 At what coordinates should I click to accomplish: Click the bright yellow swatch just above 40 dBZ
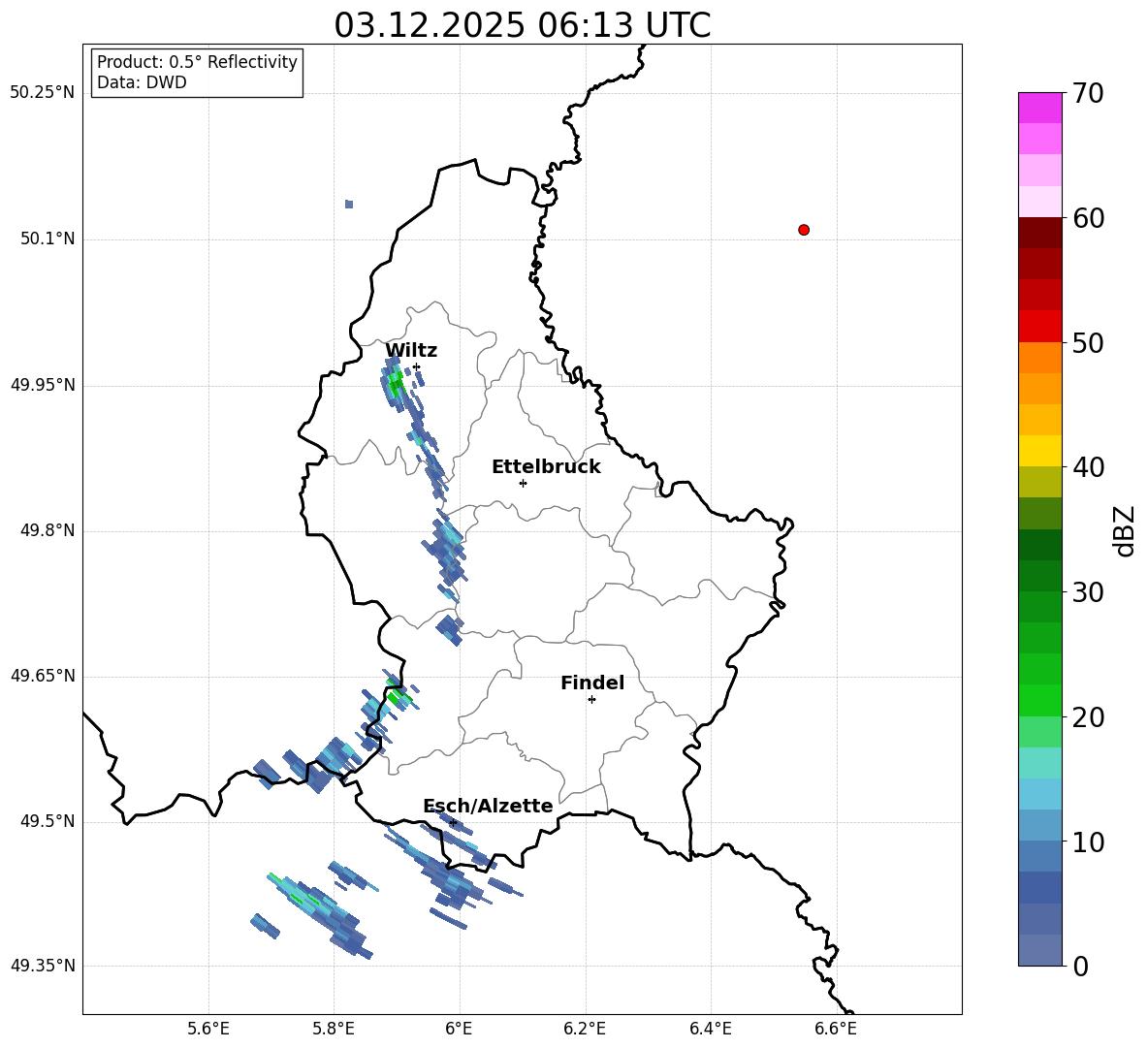coord(1039,451)
